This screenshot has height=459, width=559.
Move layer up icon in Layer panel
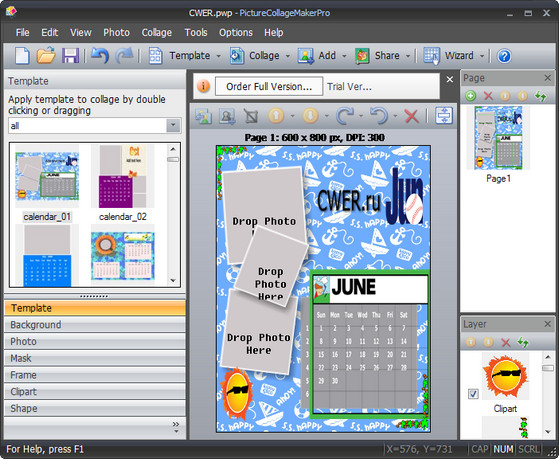point(471,342)
